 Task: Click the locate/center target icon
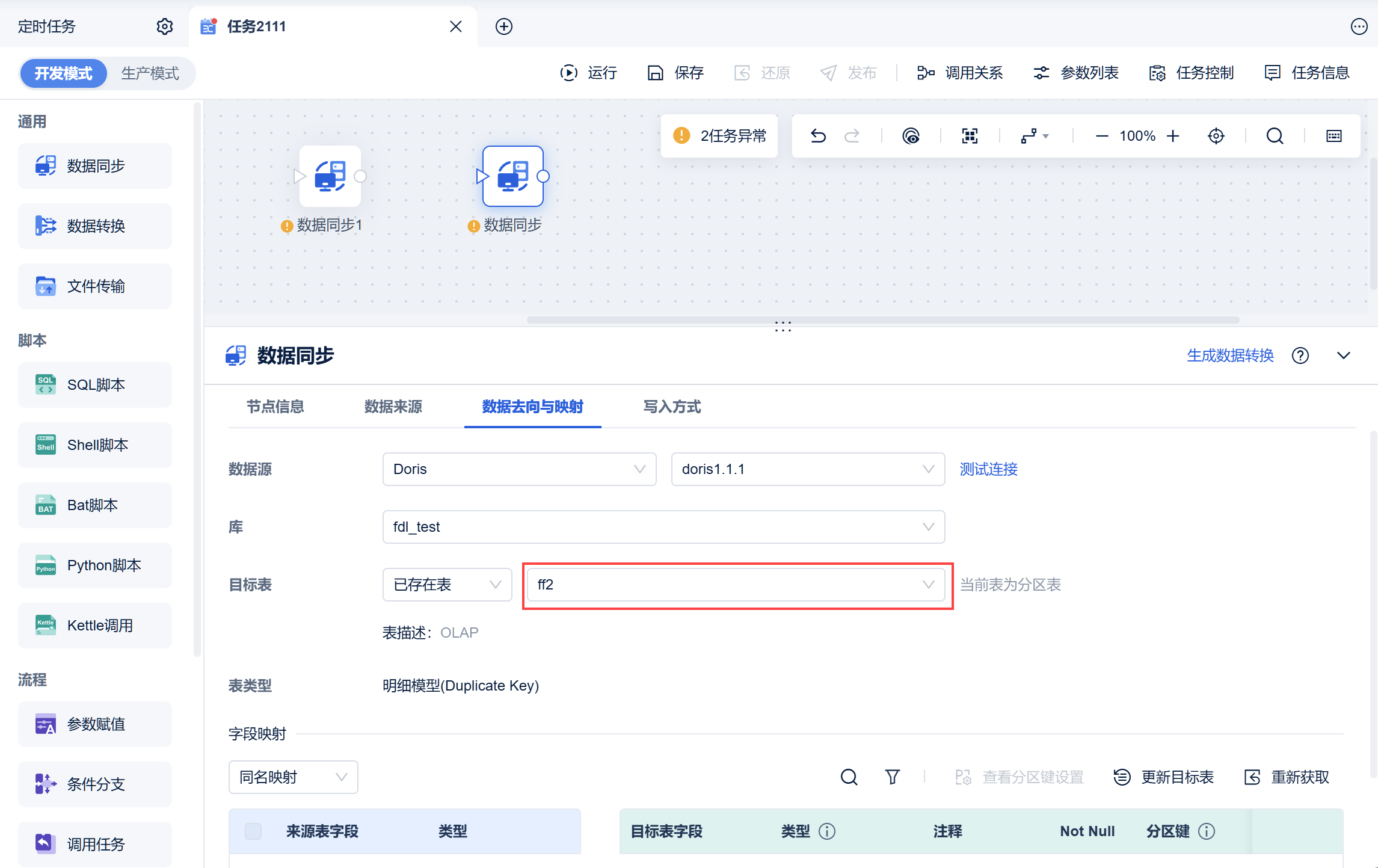pyautogui.click(x=1216, y=136)
